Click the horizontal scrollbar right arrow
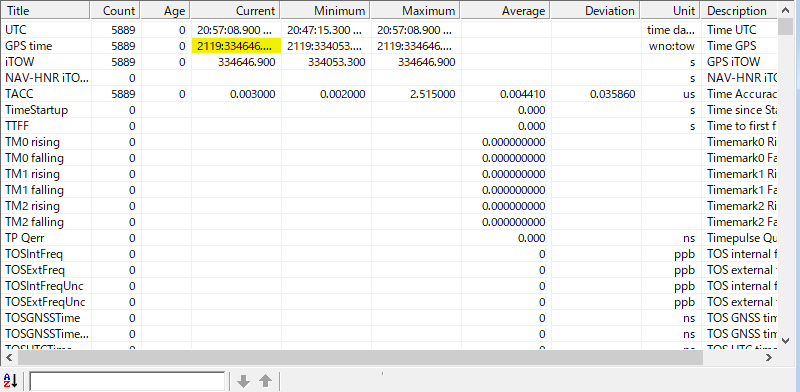Screen dimensions: 800x392 [x=769, y=358]
